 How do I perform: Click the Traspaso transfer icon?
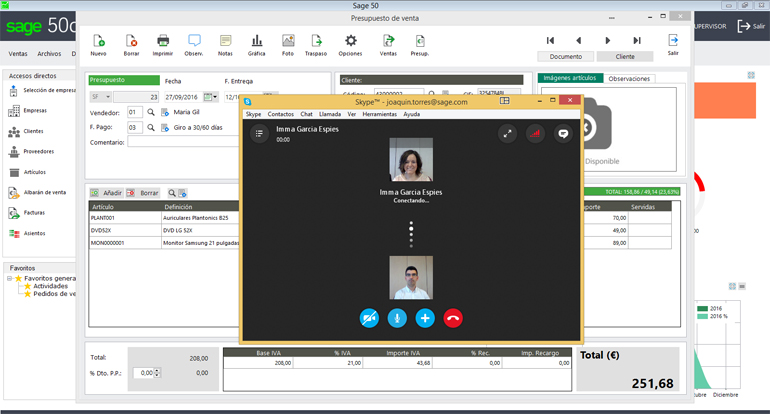(x=316, y=41)
